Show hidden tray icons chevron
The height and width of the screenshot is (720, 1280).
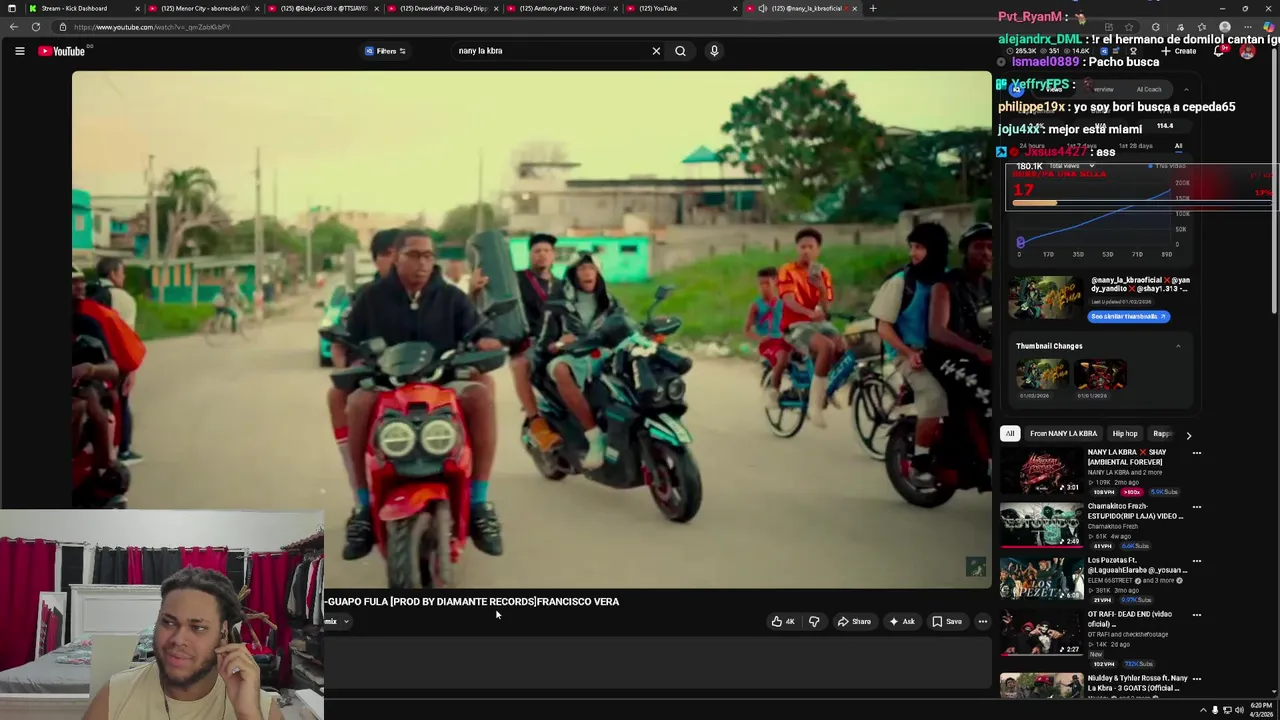1203,710
